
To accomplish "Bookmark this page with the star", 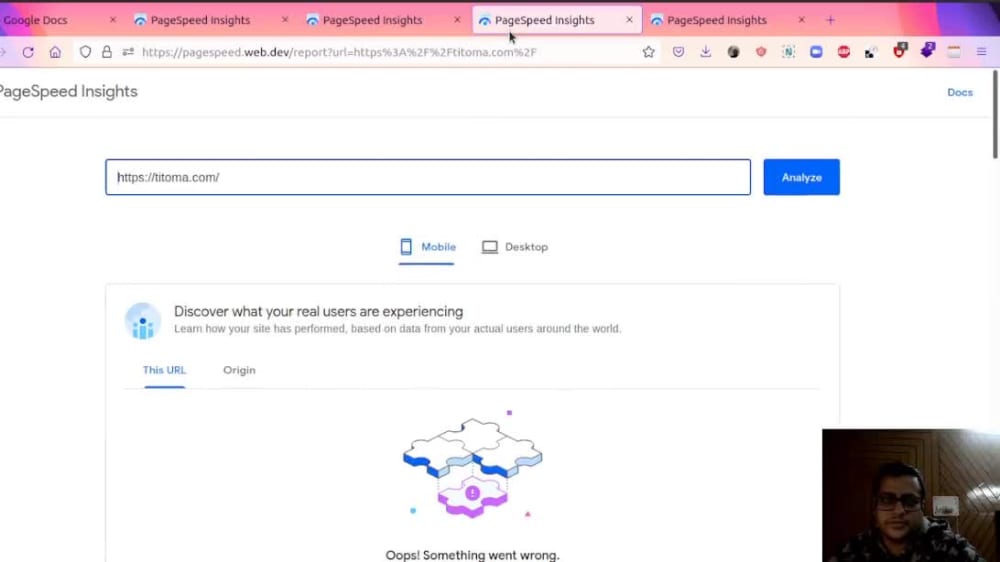I will [649, 52].
